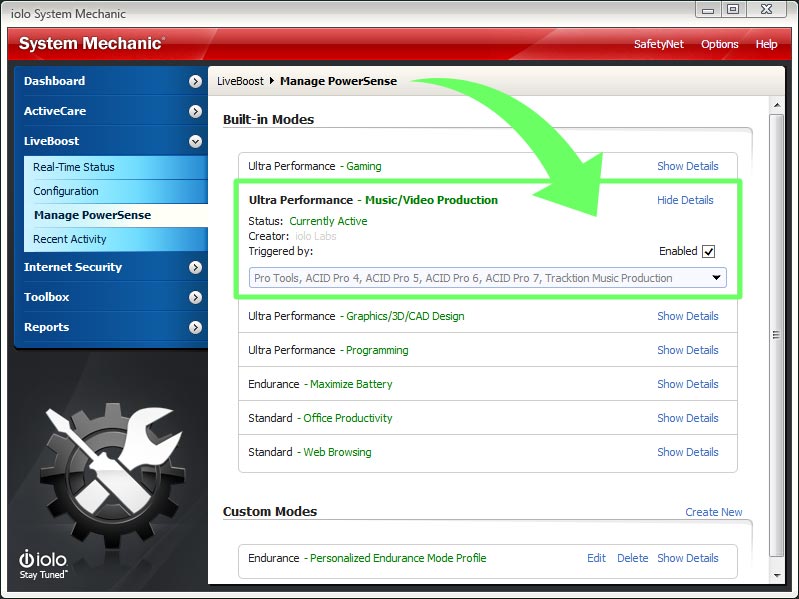Show Details for Gaming mode
Image resolution: width=799 pixels, height=599 pixels.
click(x=687, y=166)
